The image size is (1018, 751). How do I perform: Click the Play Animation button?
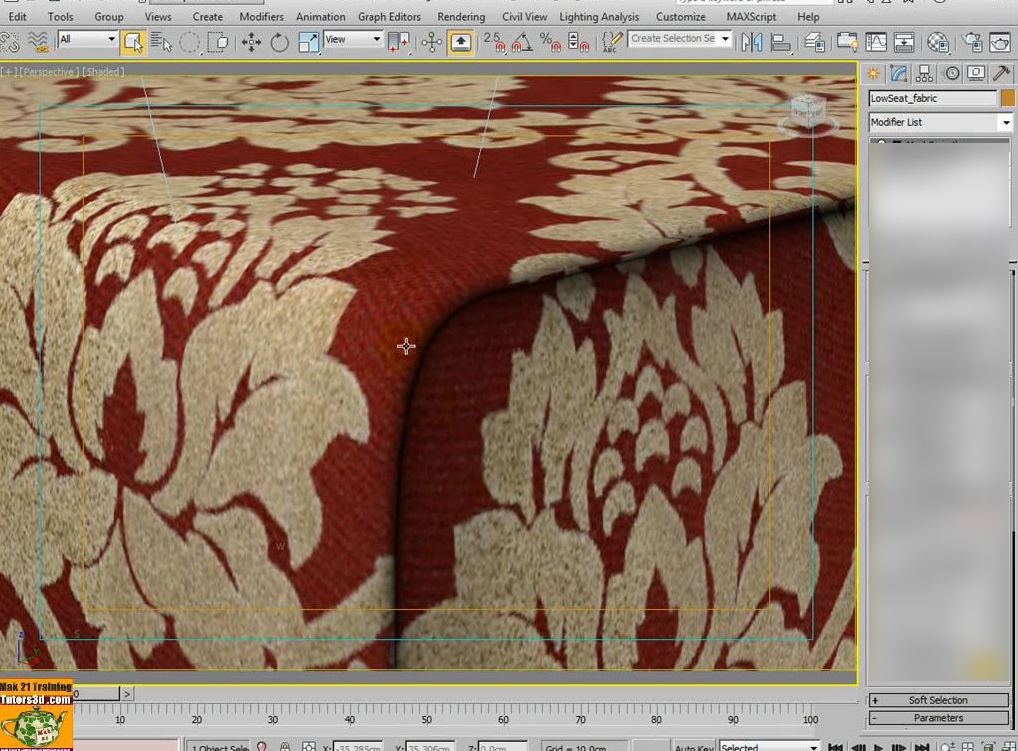(x=878, y=747)
